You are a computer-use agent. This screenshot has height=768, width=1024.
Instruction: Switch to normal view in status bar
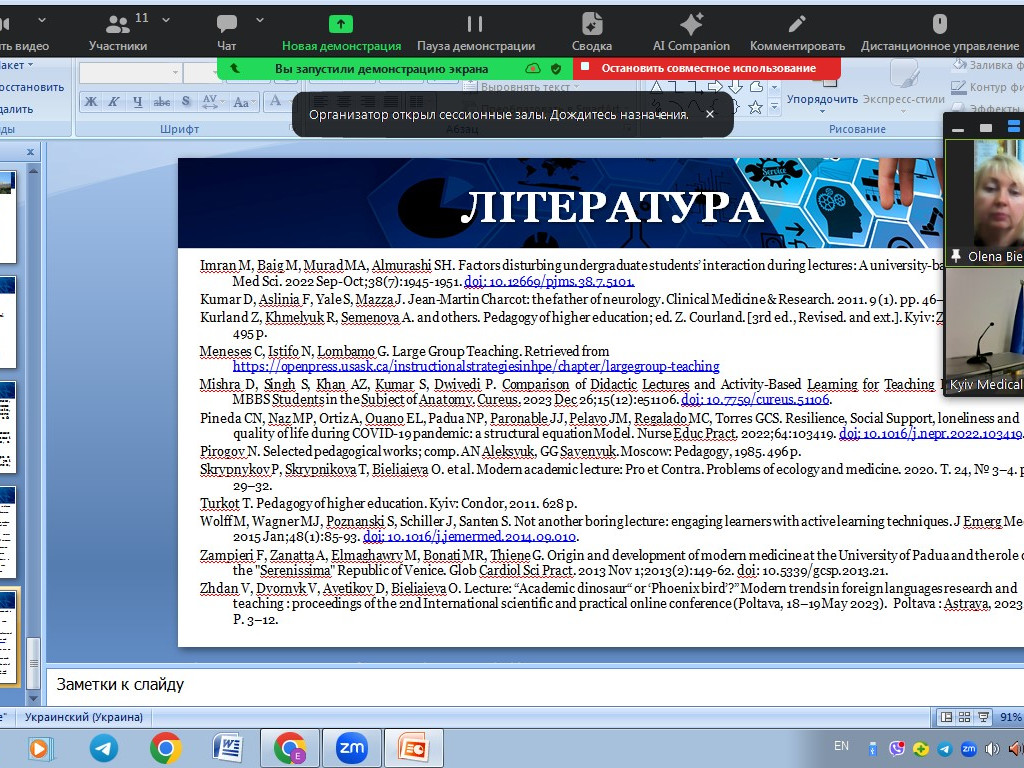946,717
